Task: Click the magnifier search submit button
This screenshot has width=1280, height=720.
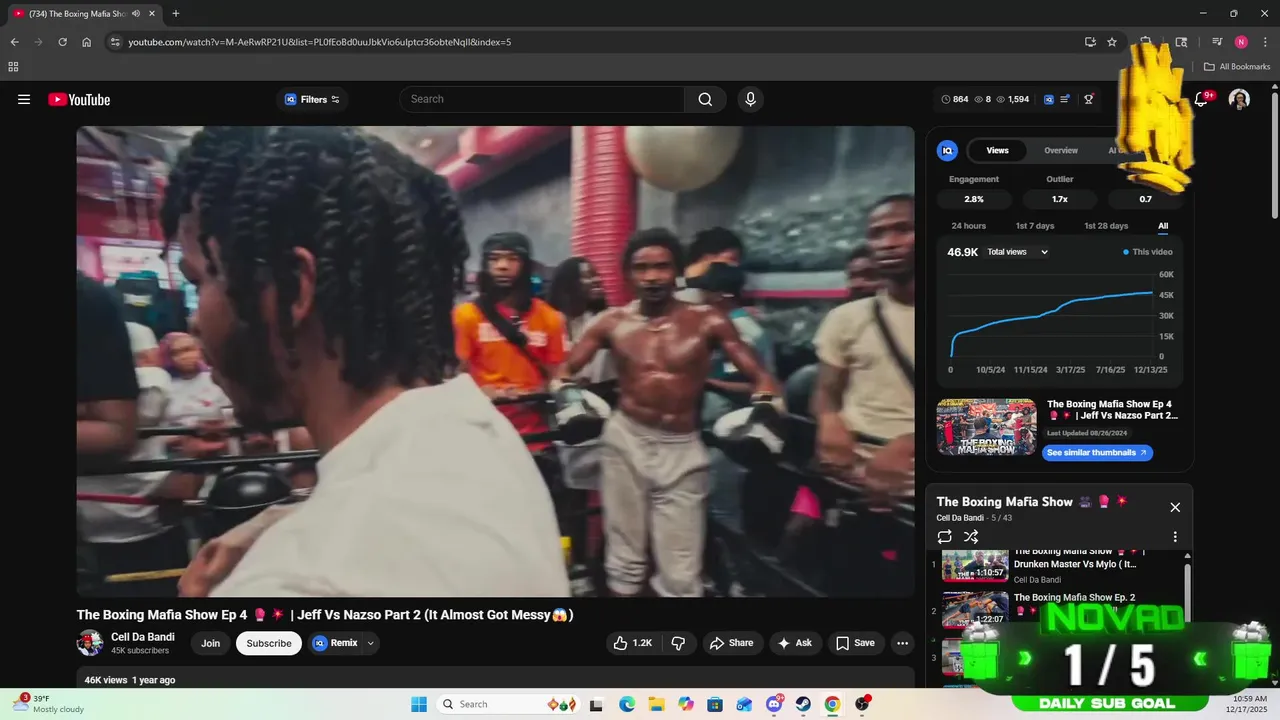Action: point(705,99)
